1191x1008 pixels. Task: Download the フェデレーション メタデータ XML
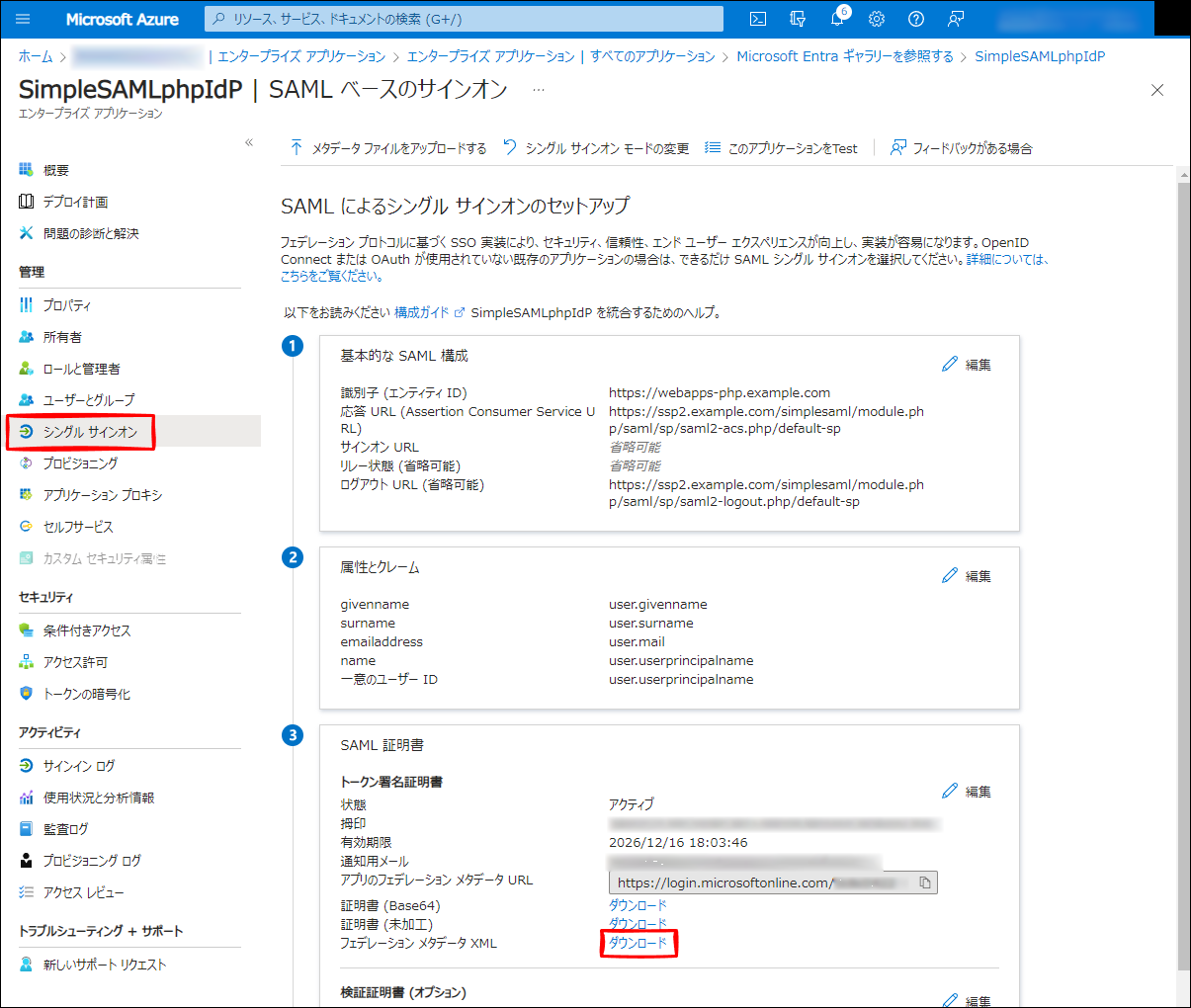pyautogui.click(x=638, y=944)
